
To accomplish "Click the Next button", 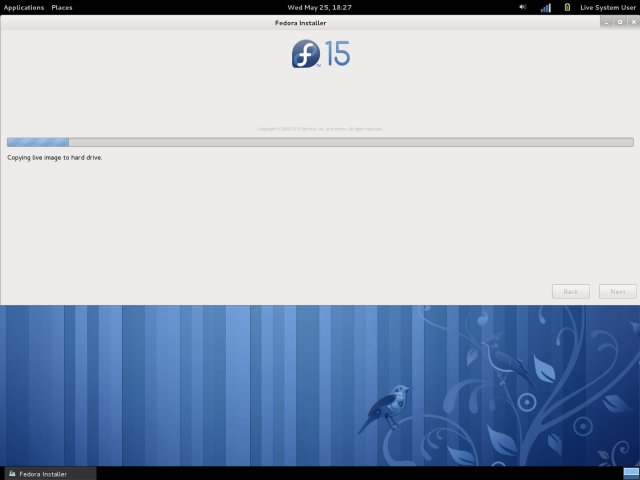I will tap(618, 291).
